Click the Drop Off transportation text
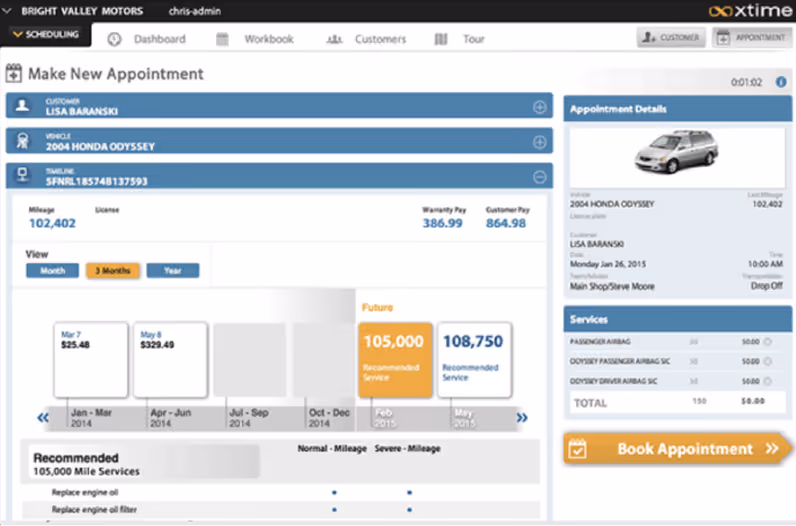The width and height of the screenshot is (796, 526). [767, 286]
